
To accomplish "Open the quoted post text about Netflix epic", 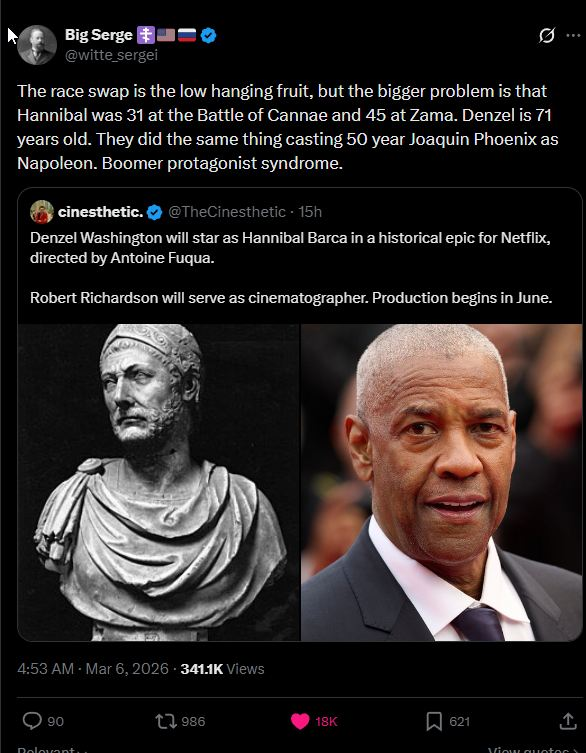I will pos(291,268).
